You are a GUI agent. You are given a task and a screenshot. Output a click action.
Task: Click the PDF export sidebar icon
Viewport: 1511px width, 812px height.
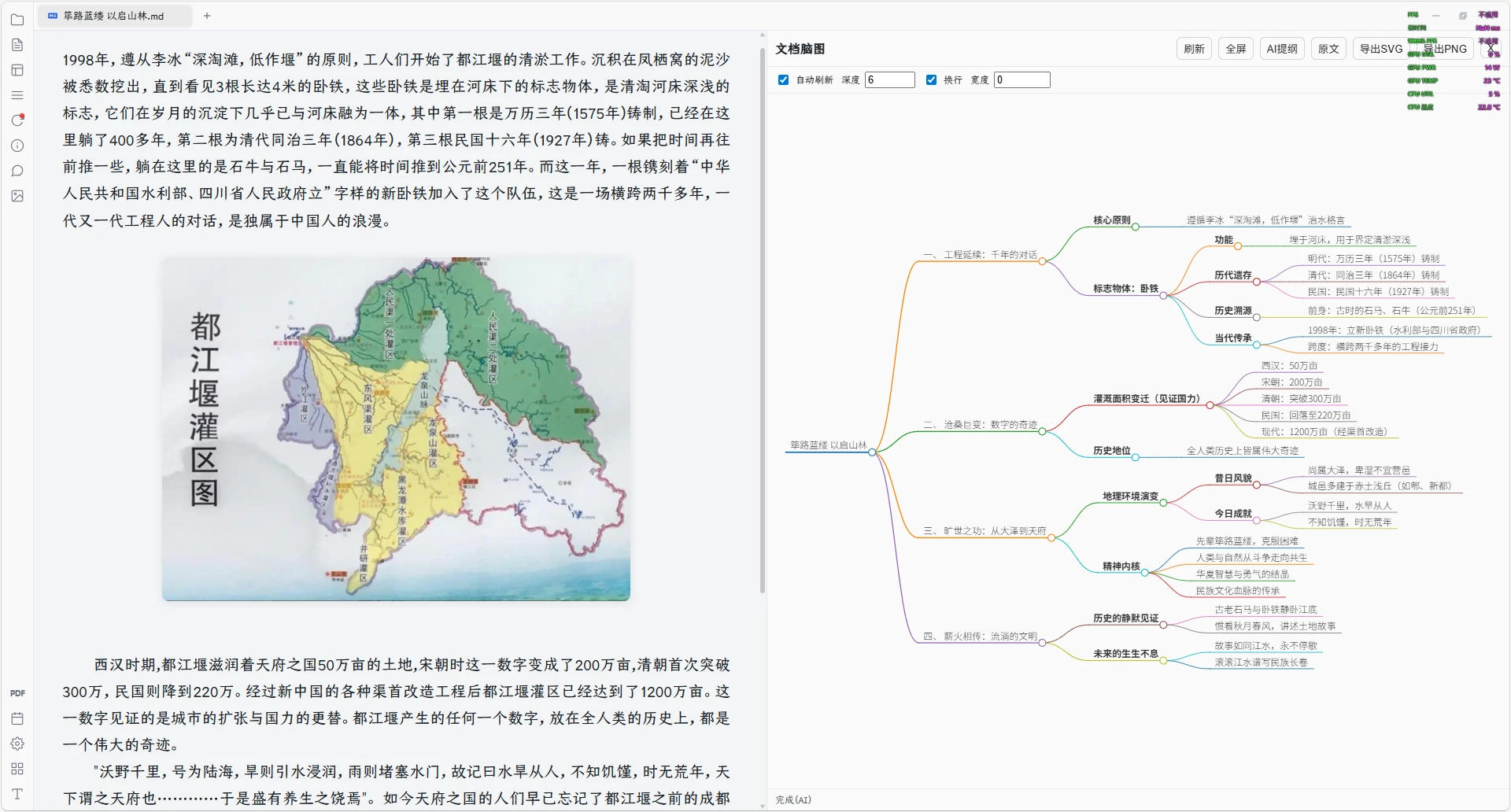[x=17, y=693]
